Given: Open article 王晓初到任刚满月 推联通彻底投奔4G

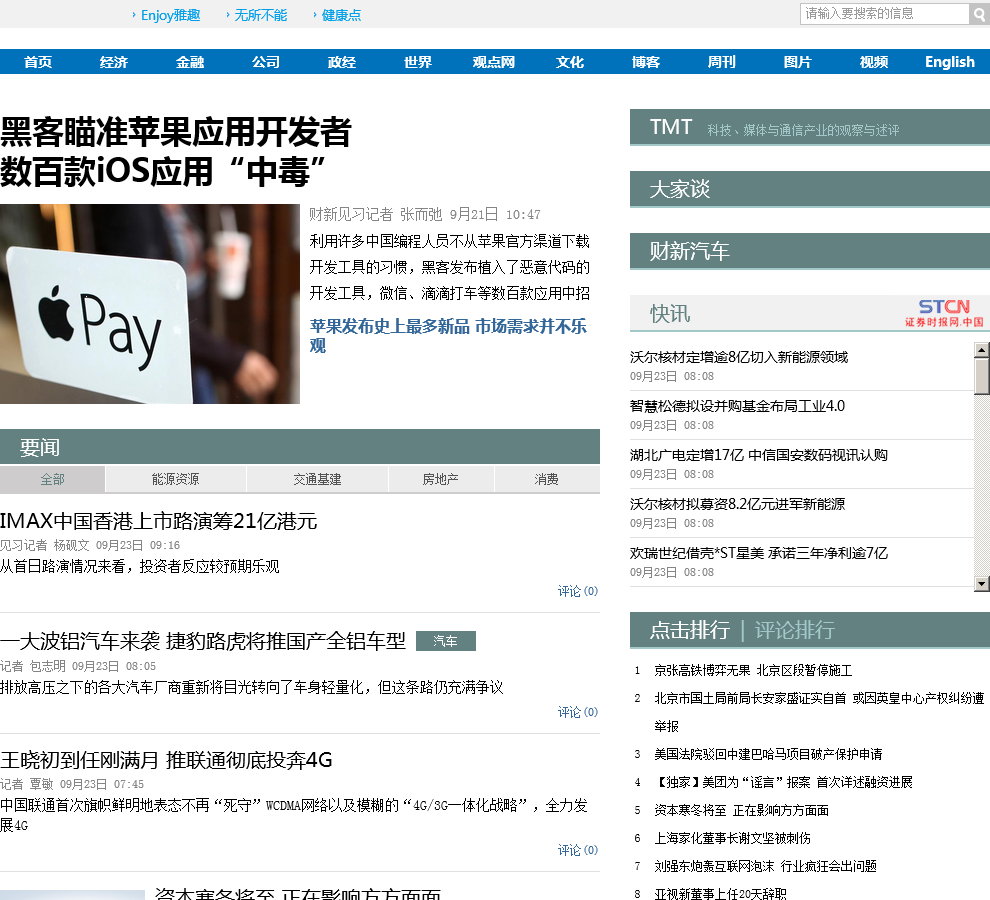Looking at the screenshot, I should click(x=166, y=760).
